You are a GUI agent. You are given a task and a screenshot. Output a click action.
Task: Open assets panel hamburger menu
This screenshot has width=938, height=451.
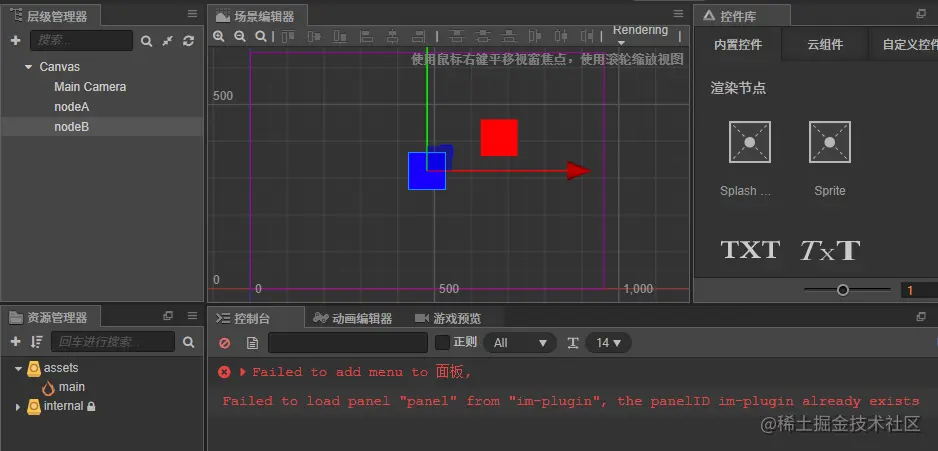192,315
